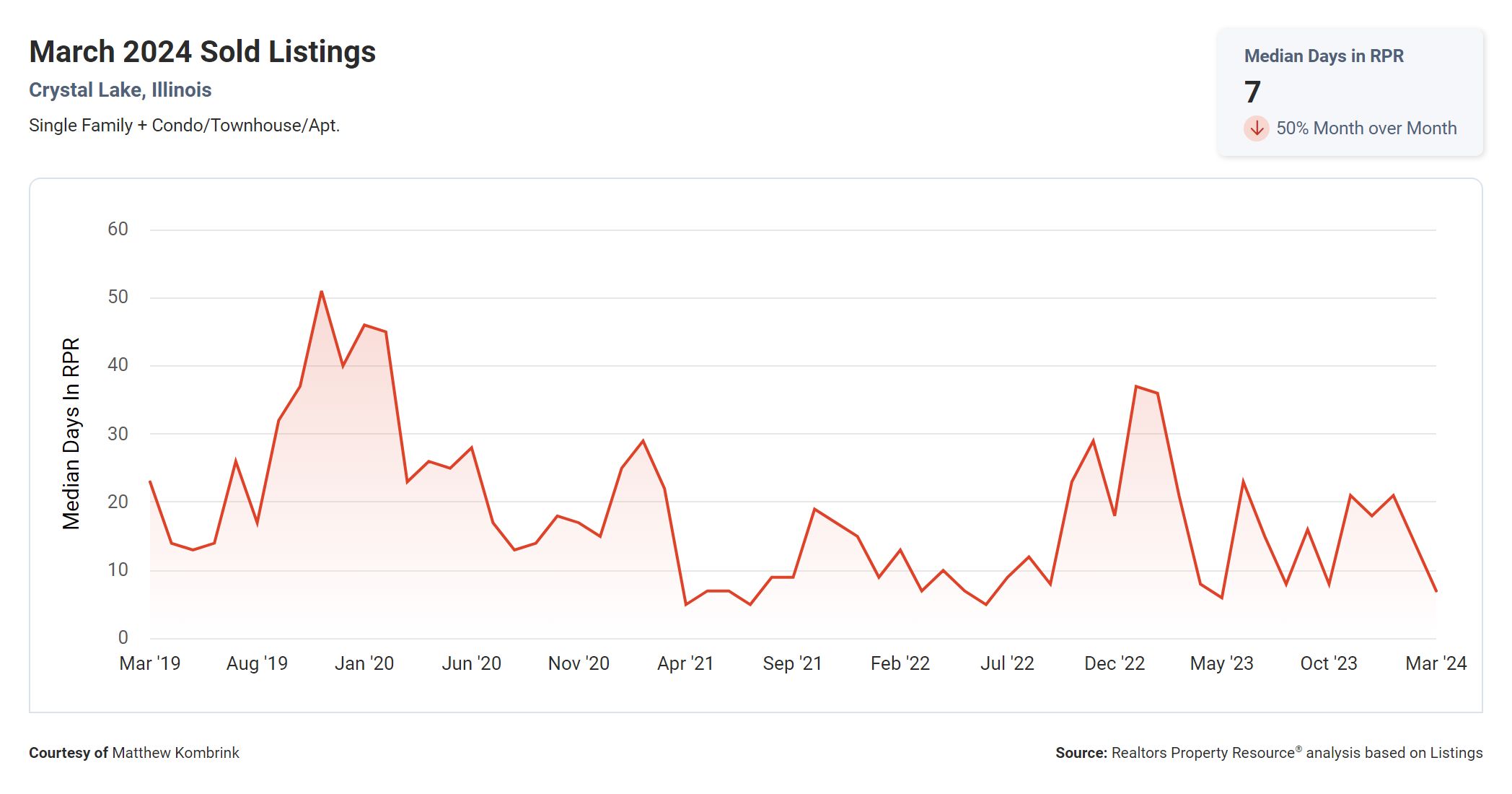
Task: Click the Realtors Property Resource source text
Action: tap(1203, 753)
